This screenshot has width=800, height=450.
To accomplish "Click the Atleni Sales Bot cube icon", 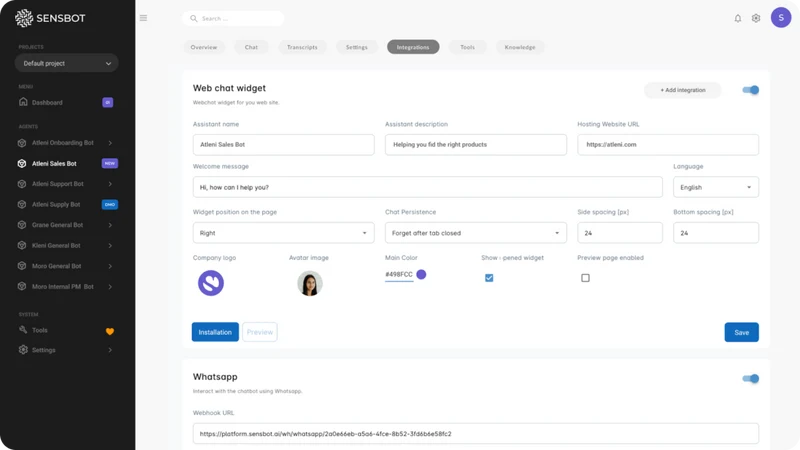I will point(22,163).
